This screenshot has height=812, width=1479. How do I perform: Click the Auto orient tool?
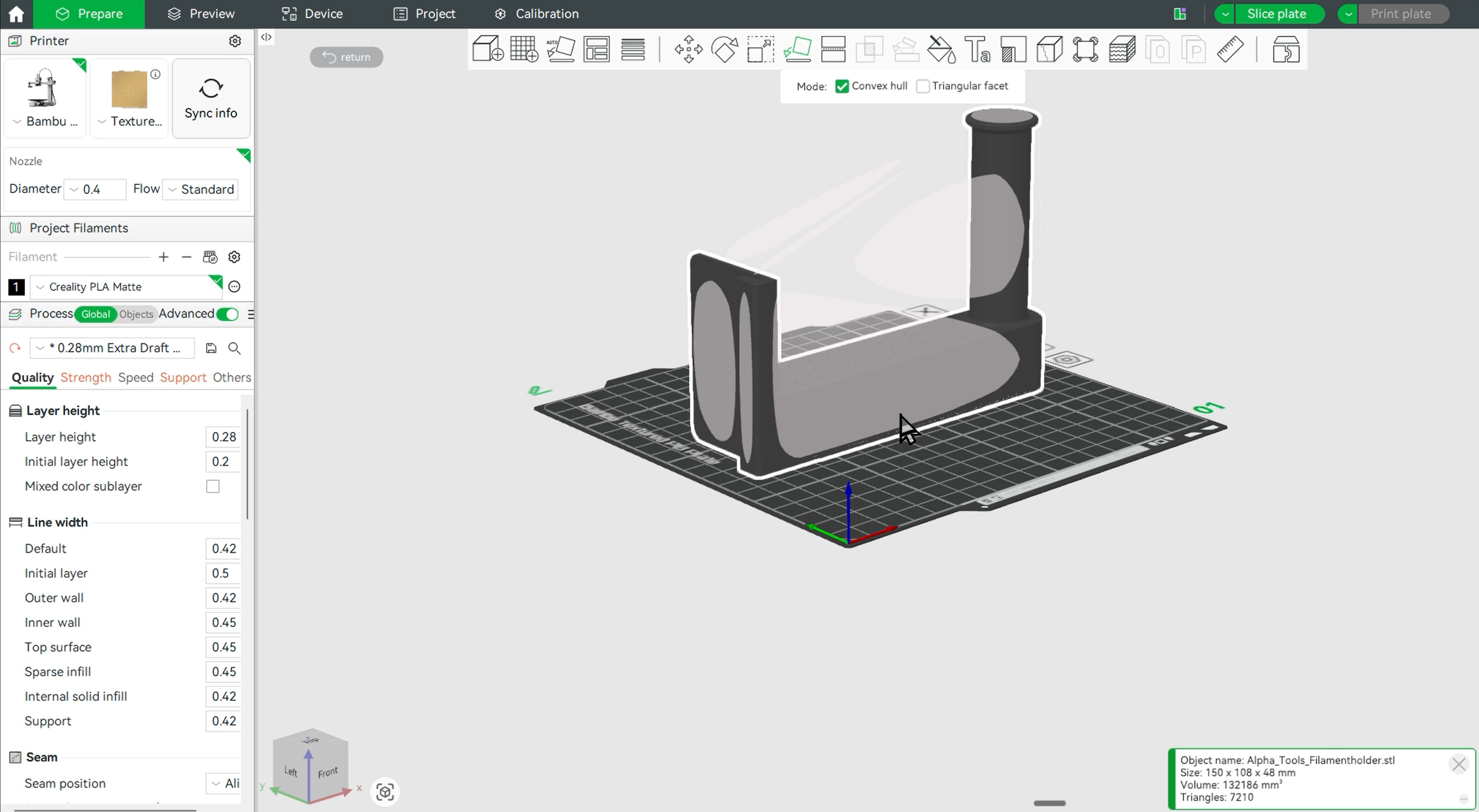pyautogui.click(x=560, y=49)
